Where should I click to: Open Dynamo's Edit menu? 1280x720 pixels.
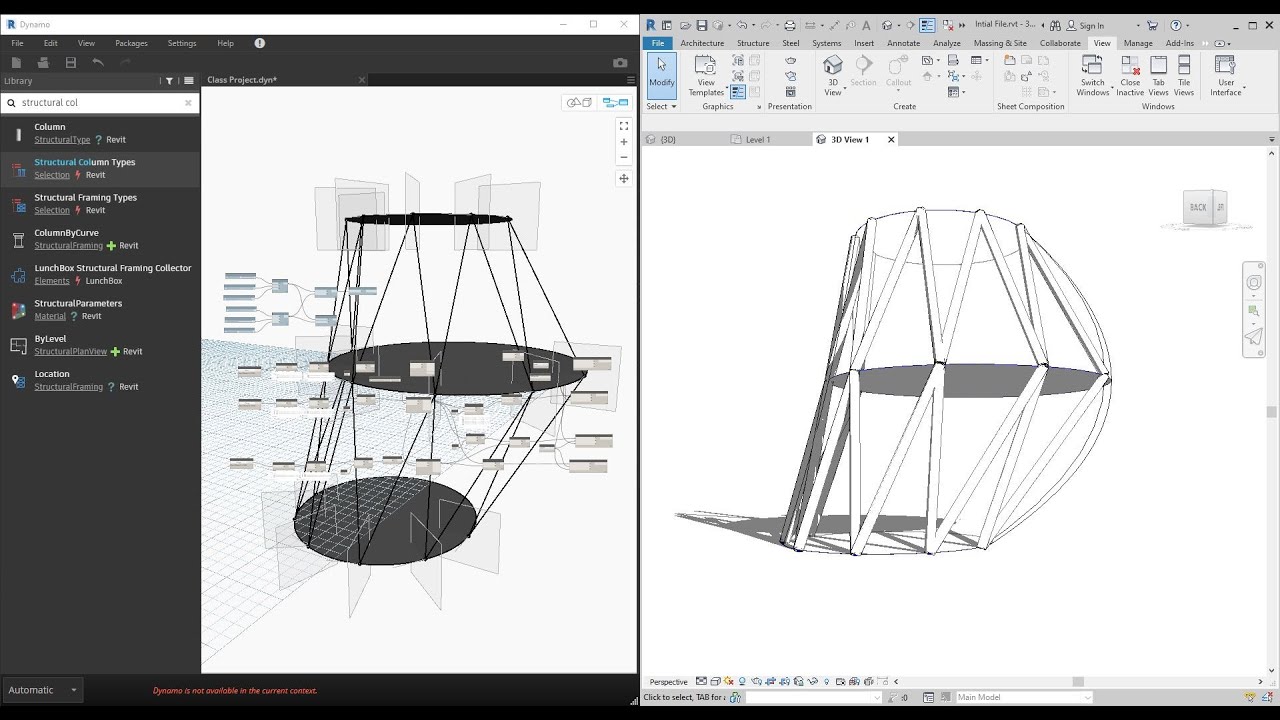point(51,43)
